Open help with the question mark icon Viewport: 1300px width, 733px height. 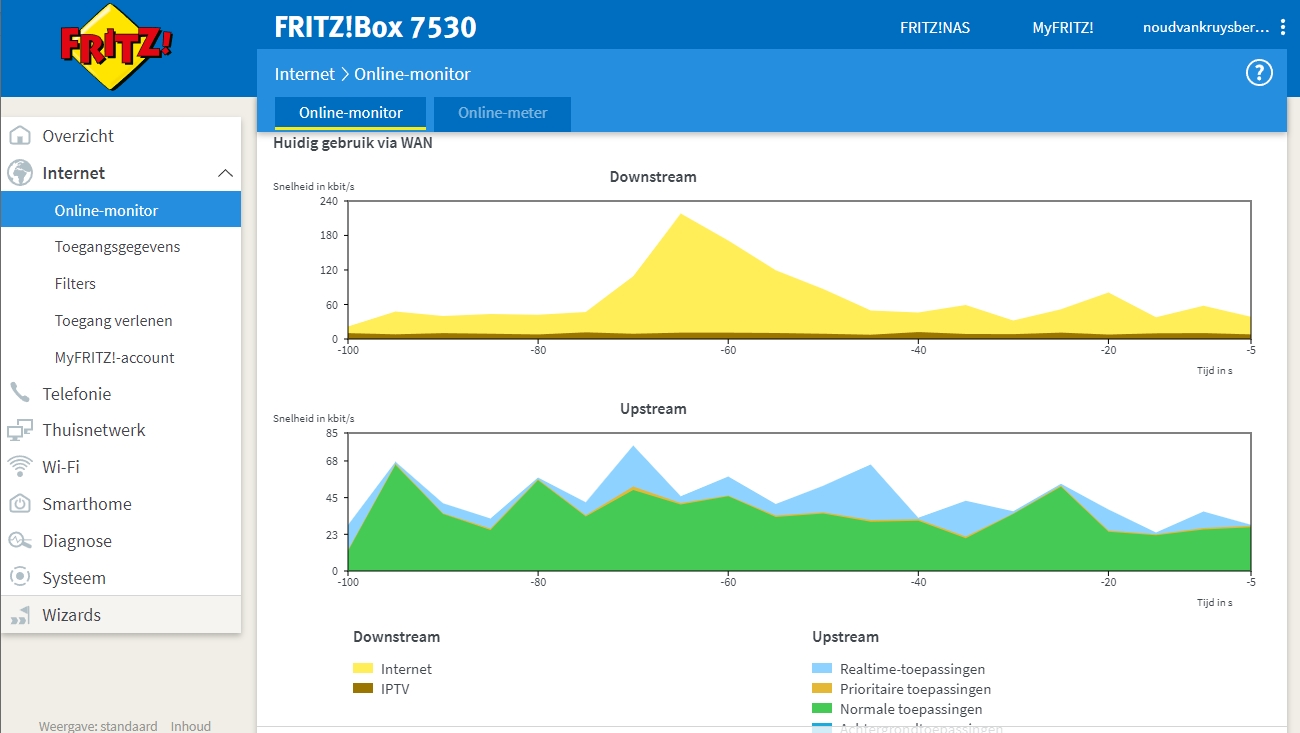1258,72
